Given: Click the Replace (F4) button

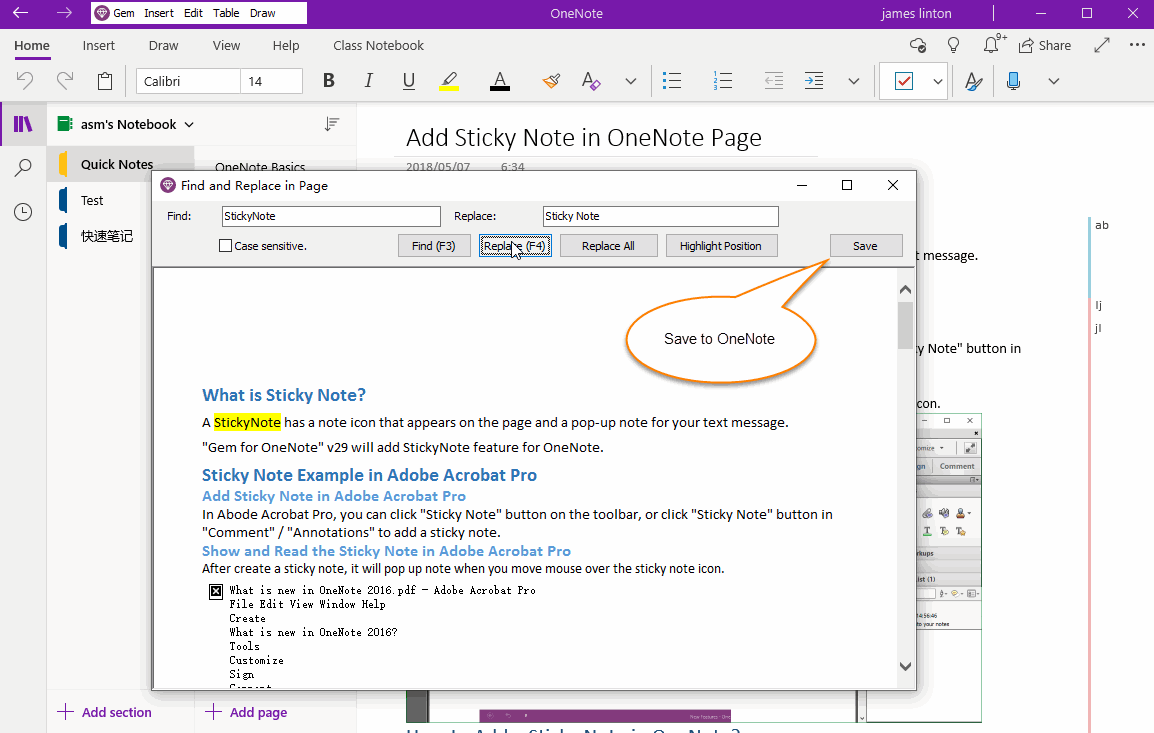Looking at the screenshot, I should [x=515, y=246].
